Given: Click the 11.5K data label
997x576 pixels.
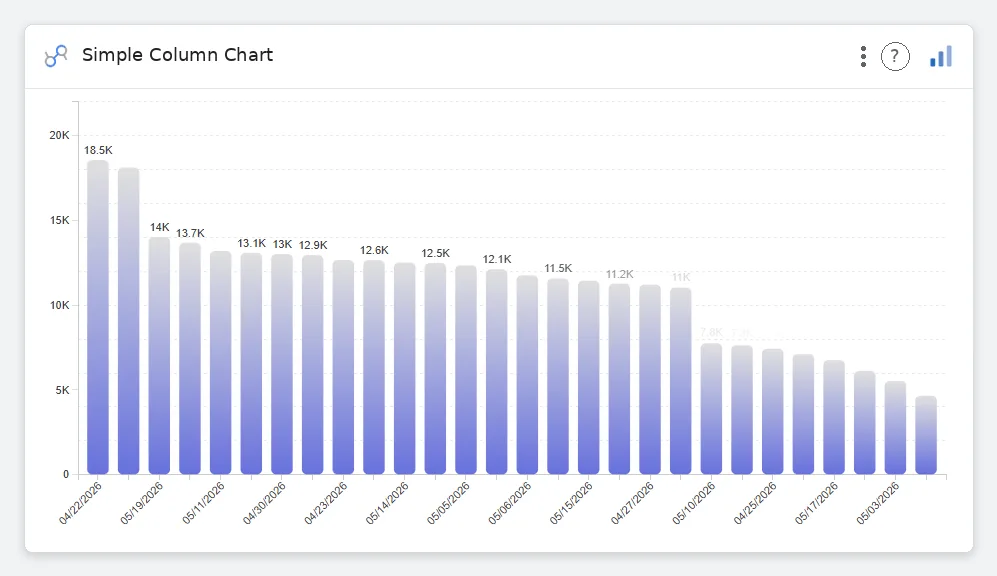Looking at the screenshot, I should click(x=558, y=269).
